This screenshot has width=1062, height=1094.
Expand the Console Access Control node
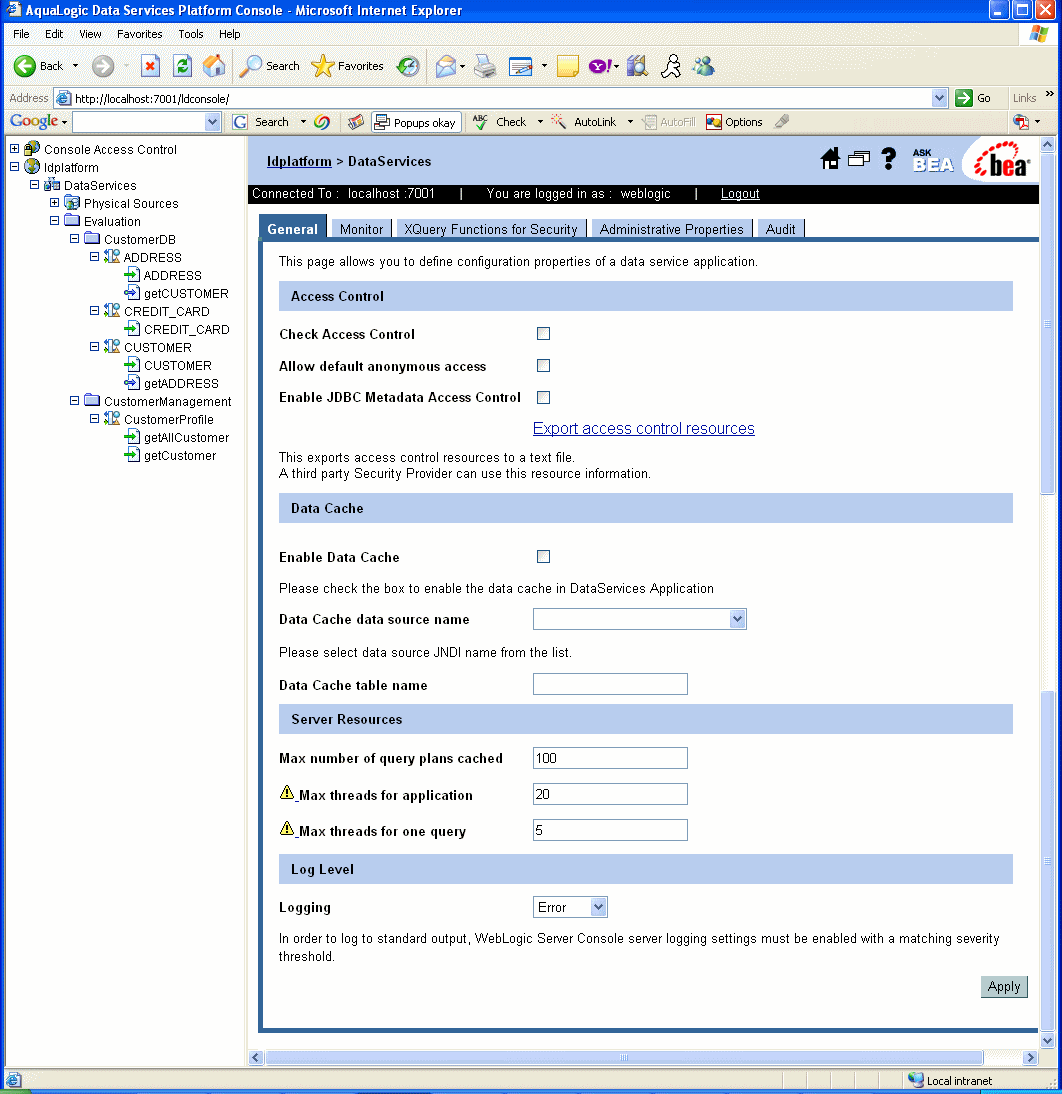14,149
